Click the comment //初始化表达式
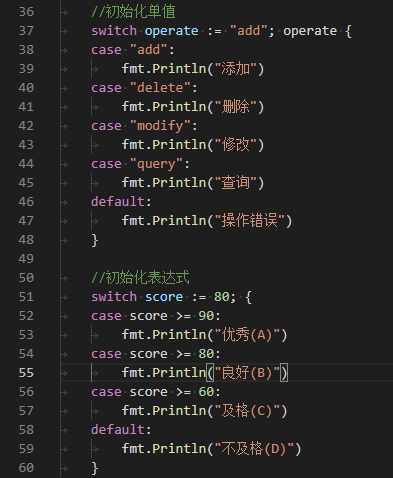The image size is (393, 478). pos(140,278)
